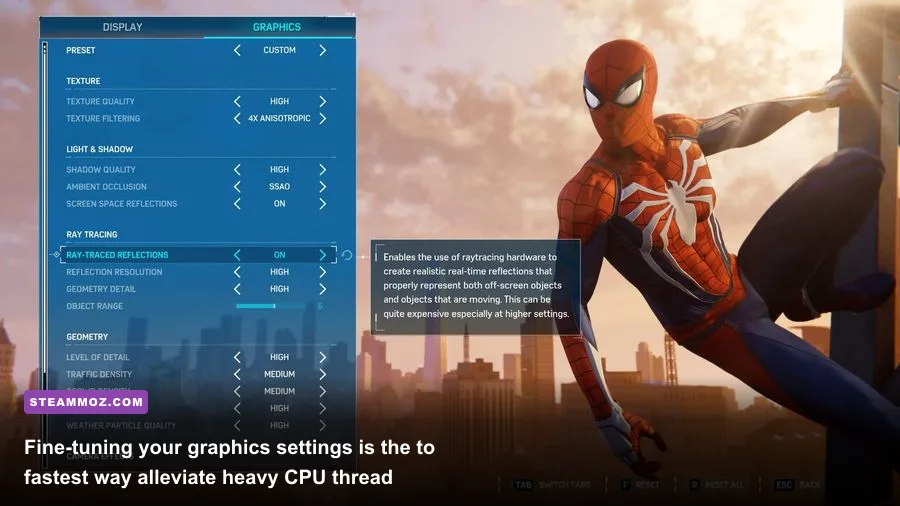Select the Screen Space Reflections label

[122, 204]
